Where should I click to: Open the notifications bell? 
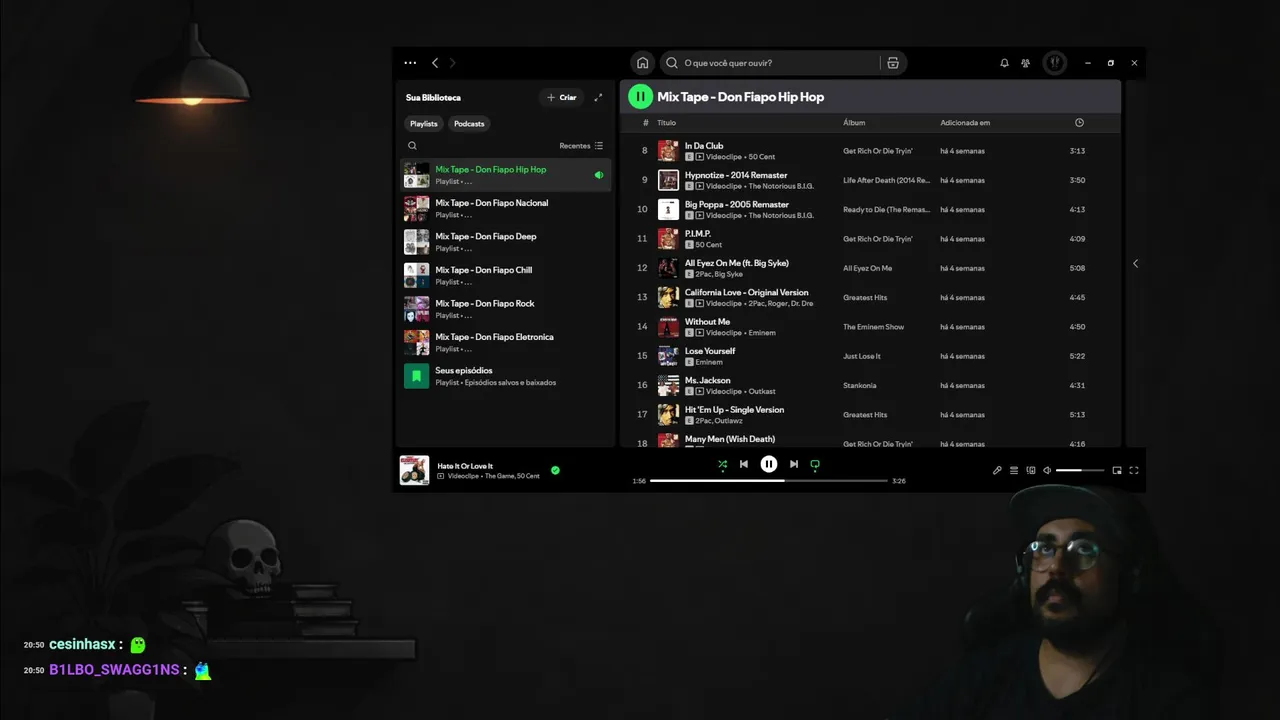coord(1004,63)
